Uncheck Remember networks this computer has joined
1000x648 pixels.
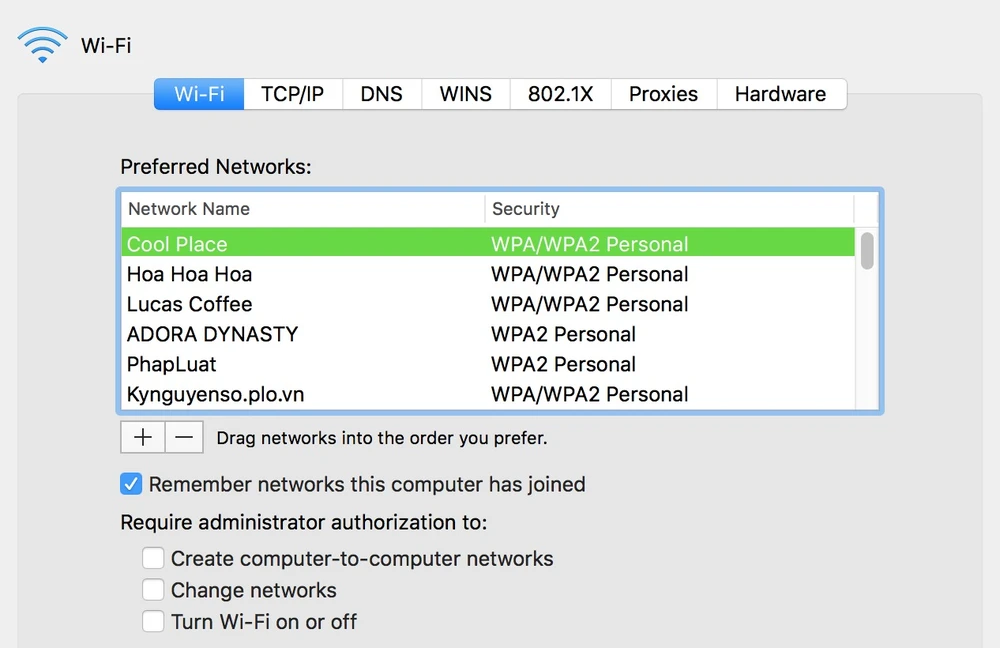[x=131, y=484]
